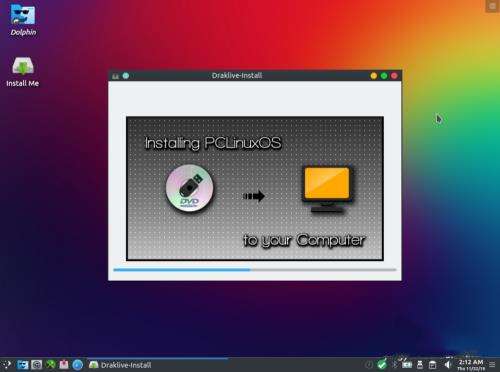
Task: Click the orange computer monitor graphic
Action: [x=327, y=189]
